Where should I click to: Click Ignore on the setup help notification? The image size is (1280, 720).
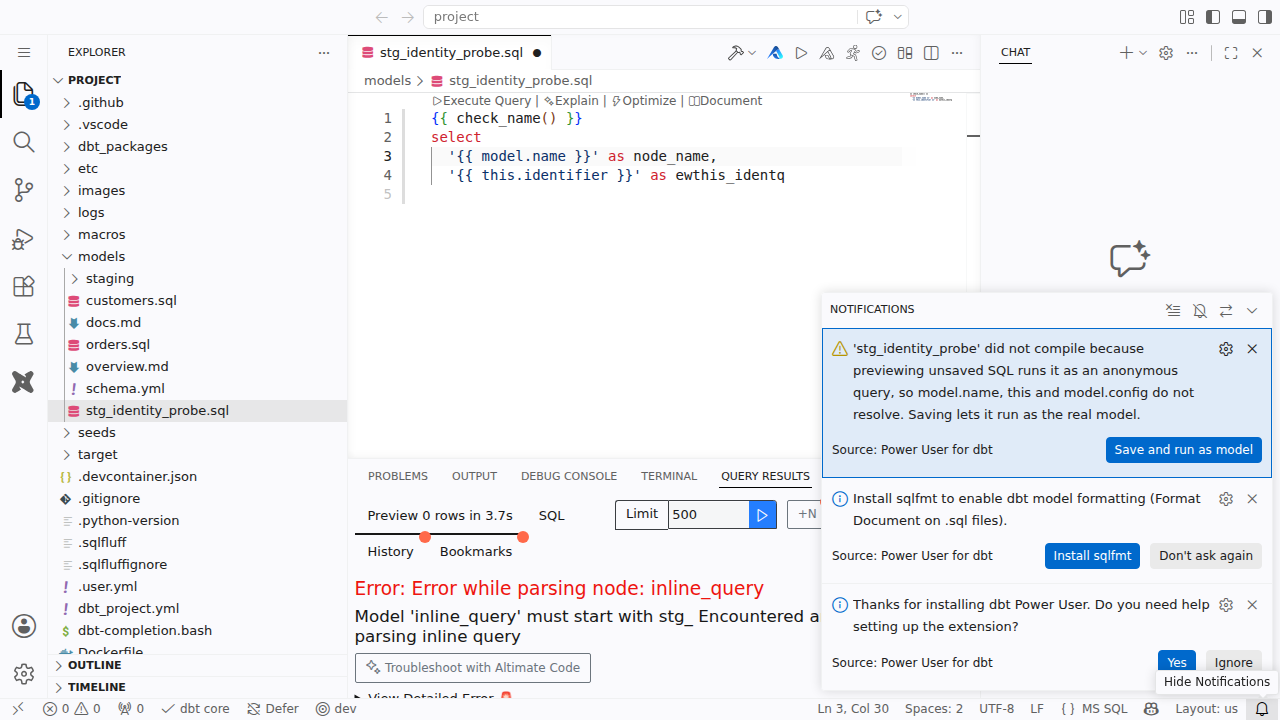point(1234,662)
